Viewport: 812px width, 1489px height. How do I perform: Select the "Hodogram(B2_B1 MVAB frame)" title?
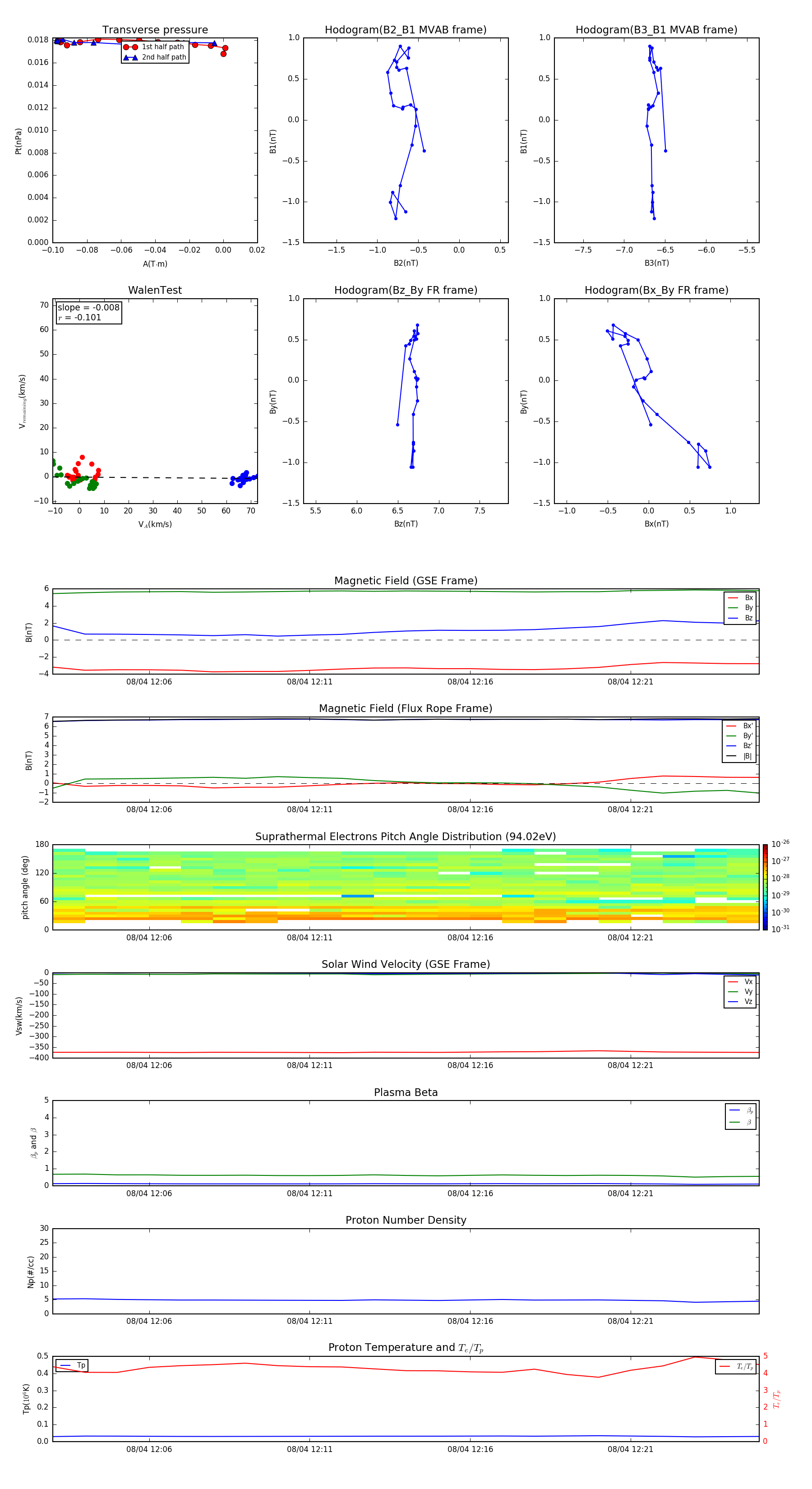(406, 30)
